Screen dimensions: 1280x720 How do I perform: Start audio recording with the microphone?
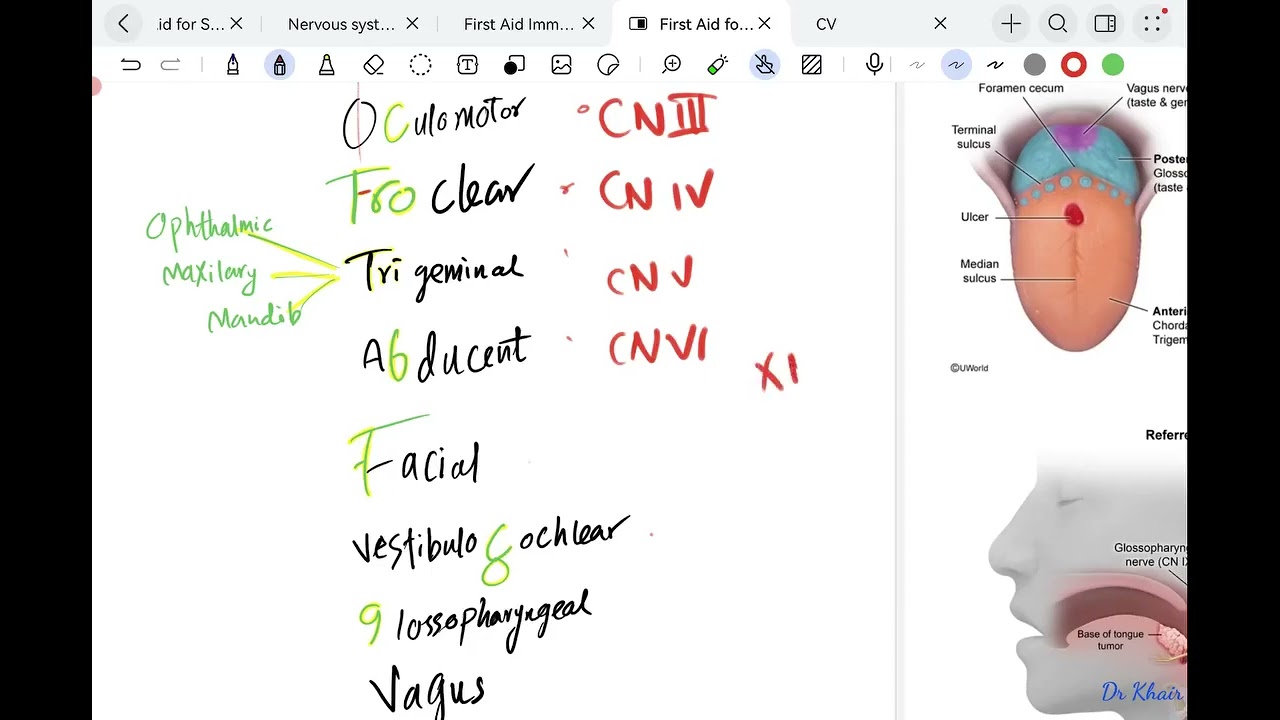tap(875, 65)
